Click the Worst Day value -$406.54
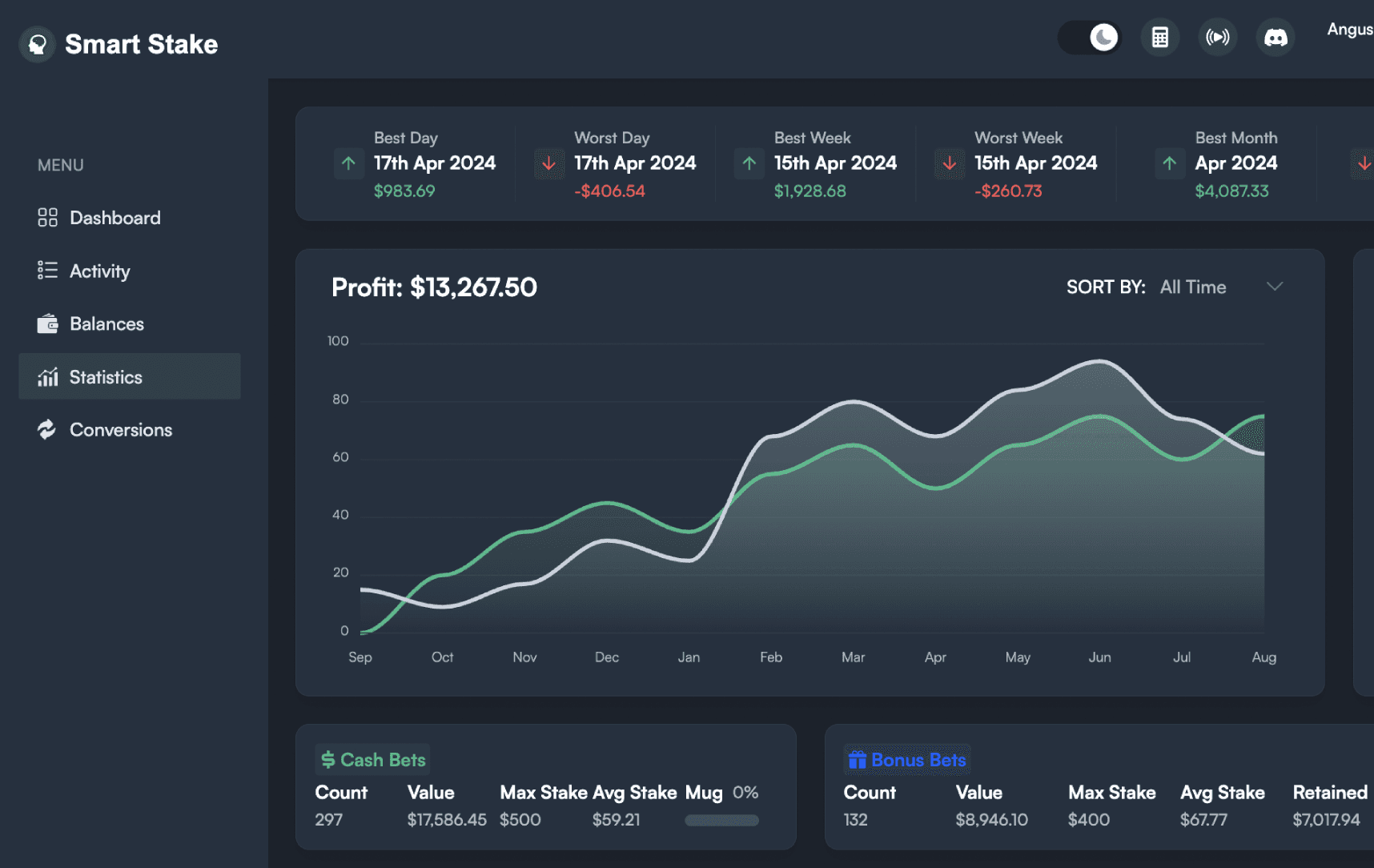 click(x=609, y=191)
